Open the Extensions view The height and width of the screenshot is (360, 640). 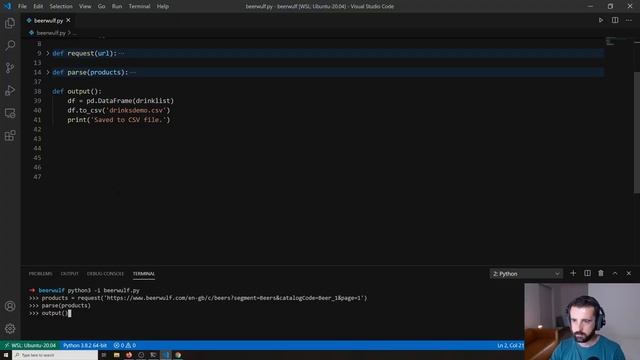[10, 136]
